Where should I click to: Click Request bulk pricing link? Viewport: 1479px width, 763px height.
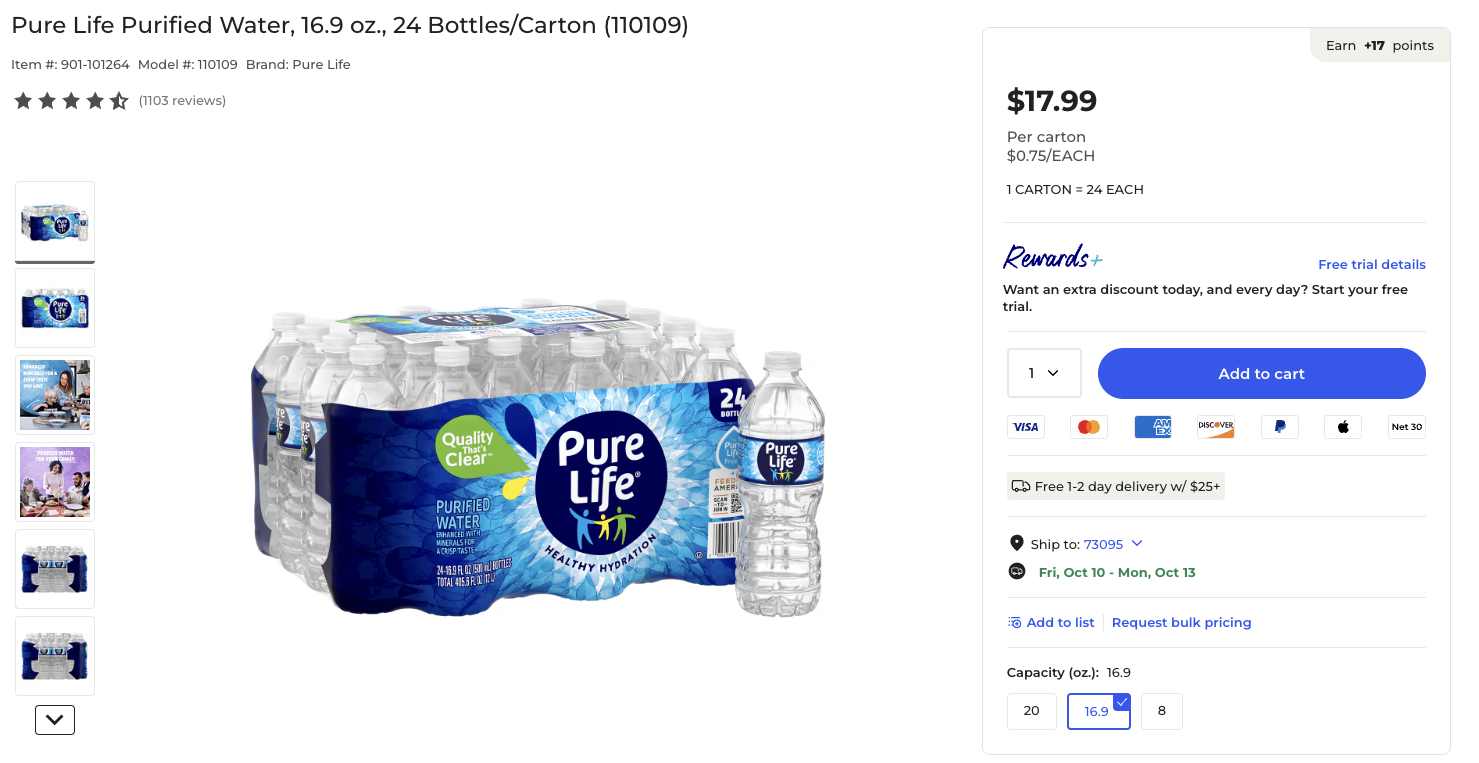[x=1181, y=622]
